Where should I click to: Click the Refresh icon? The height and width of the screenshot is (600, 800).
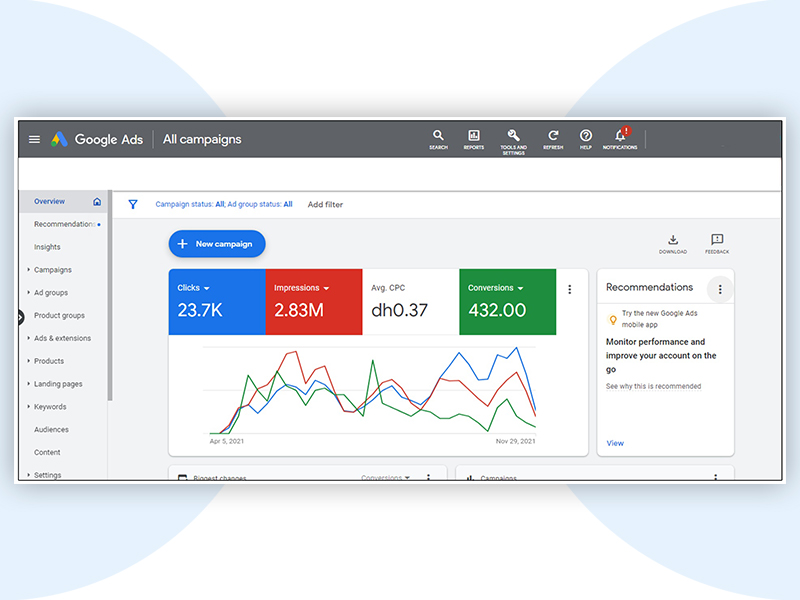click(553, 136)
